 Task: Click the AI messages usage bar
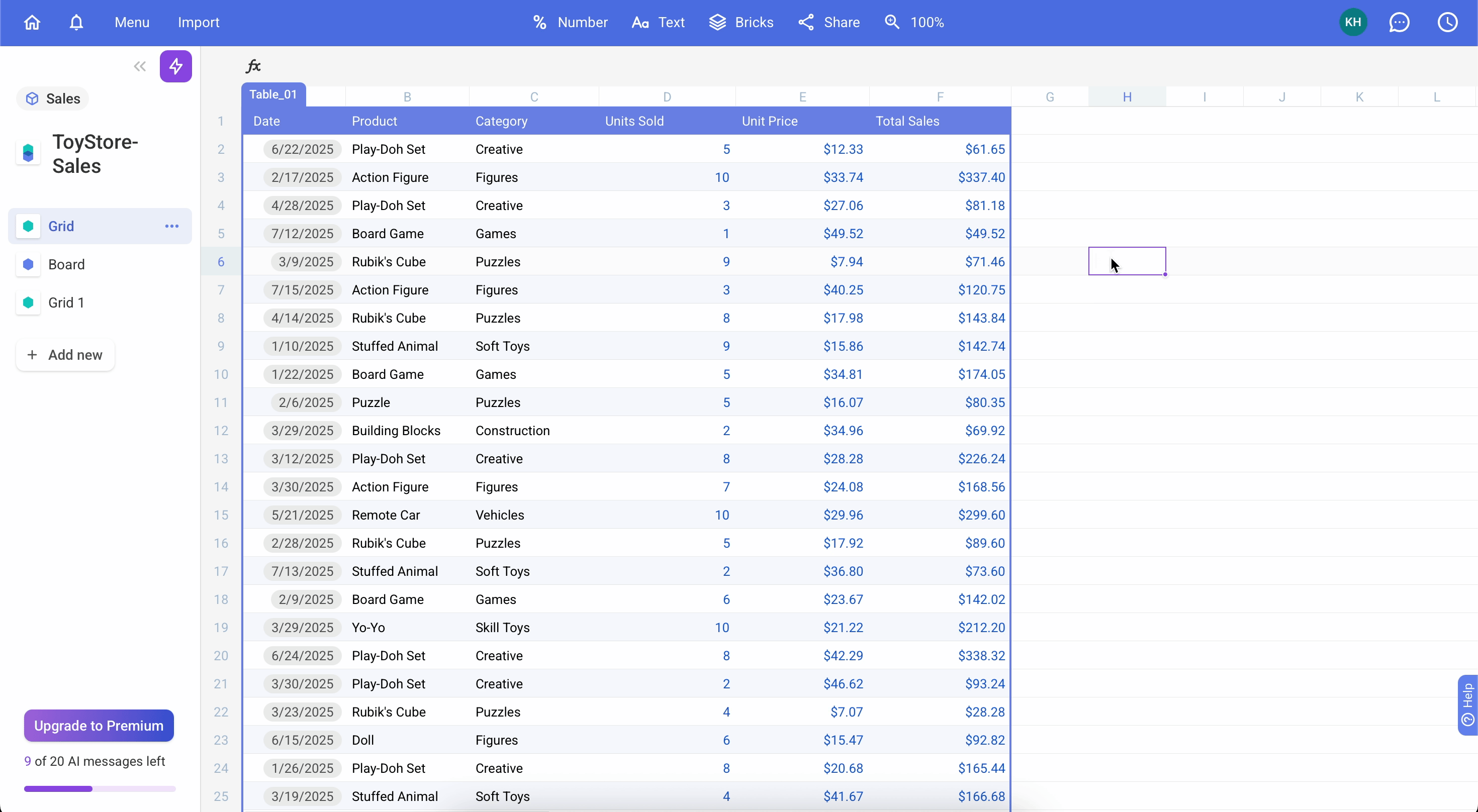tap(99, 788)
